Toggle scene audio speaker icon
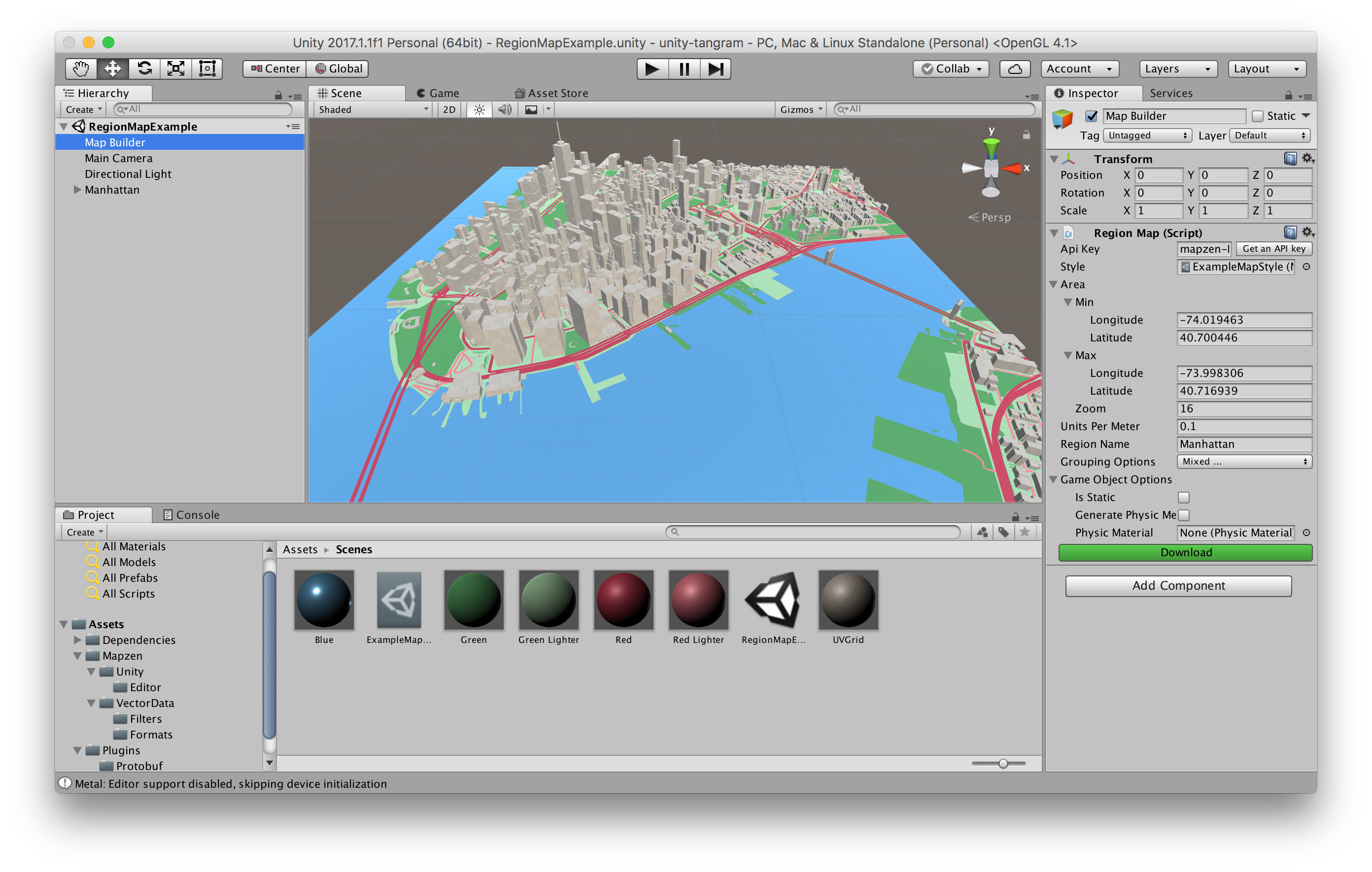Viewport: 1372px width, 872px height. tap(504, 109)
